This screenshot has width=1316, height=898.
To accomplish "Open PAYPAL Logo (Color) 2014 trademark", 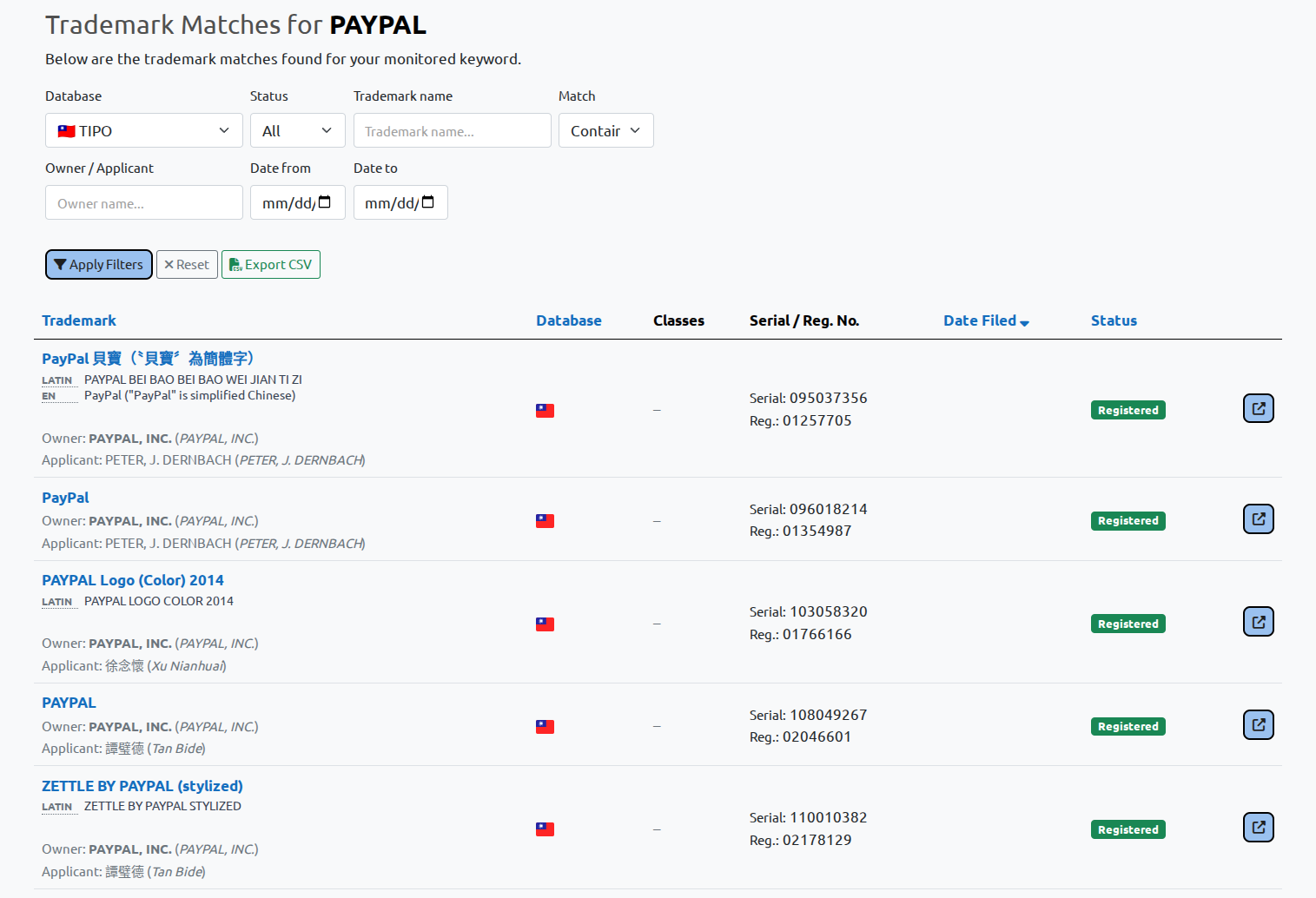I will tap(133, 580).
